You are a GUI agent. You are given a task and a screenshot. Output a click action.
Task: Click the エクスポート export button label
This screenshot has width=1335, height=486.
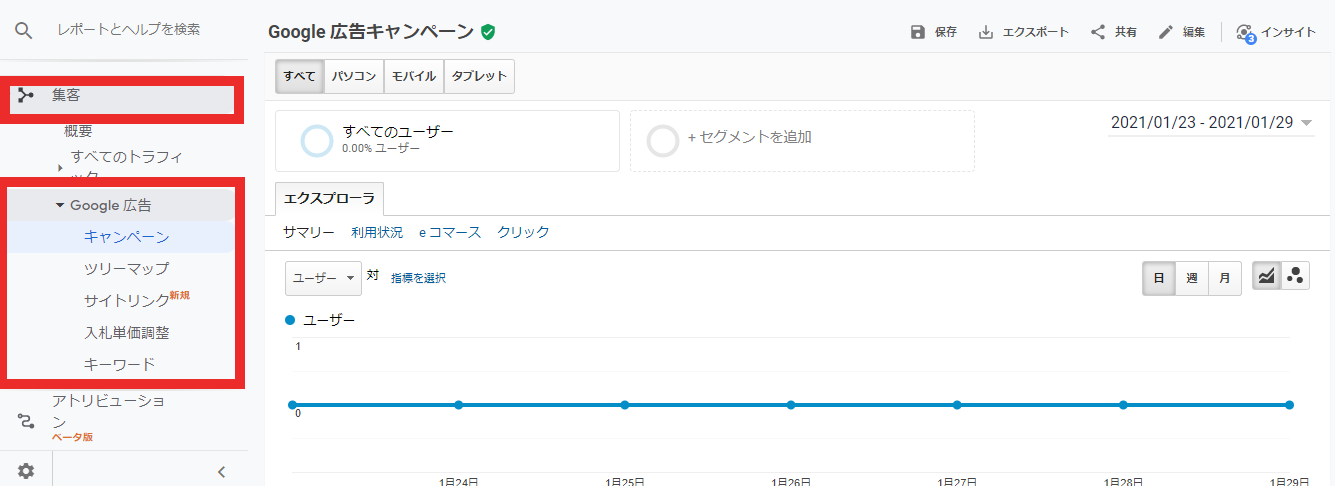point(1036,32)
